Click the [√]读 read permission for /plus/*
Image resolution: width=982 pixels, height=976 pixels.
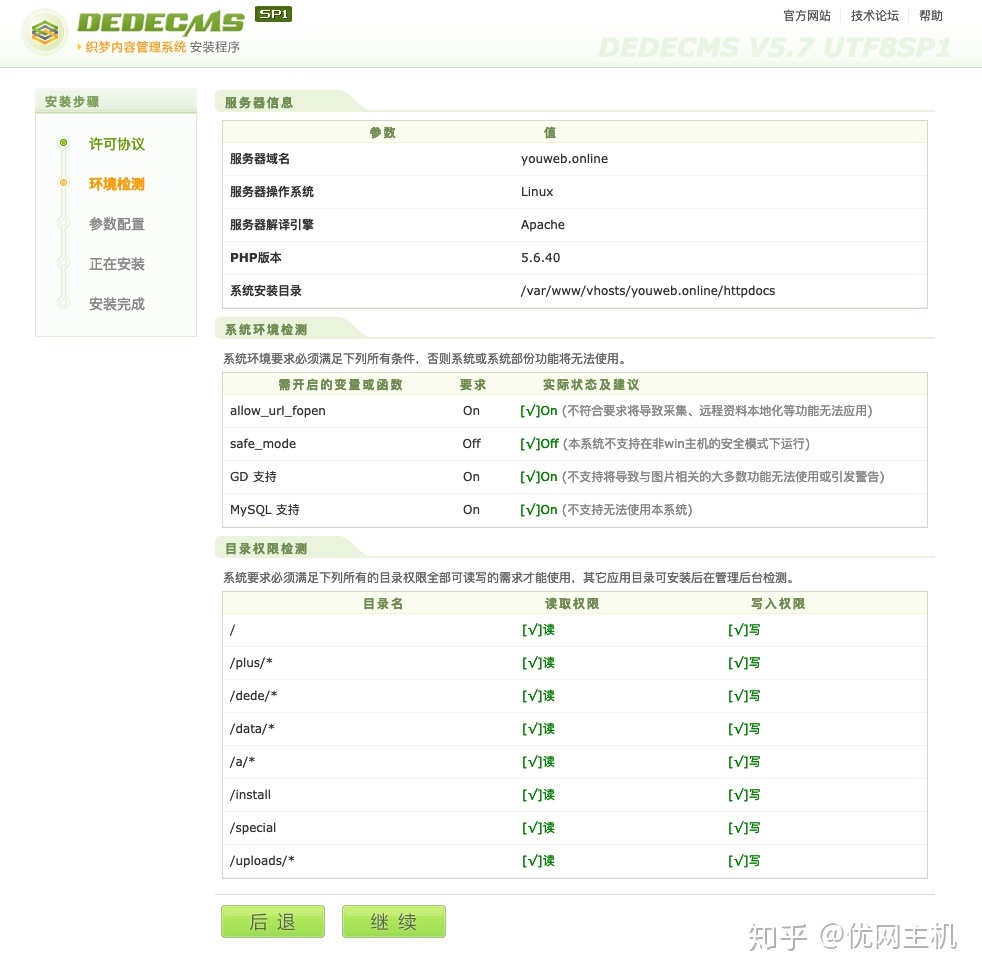pos(538,662)
